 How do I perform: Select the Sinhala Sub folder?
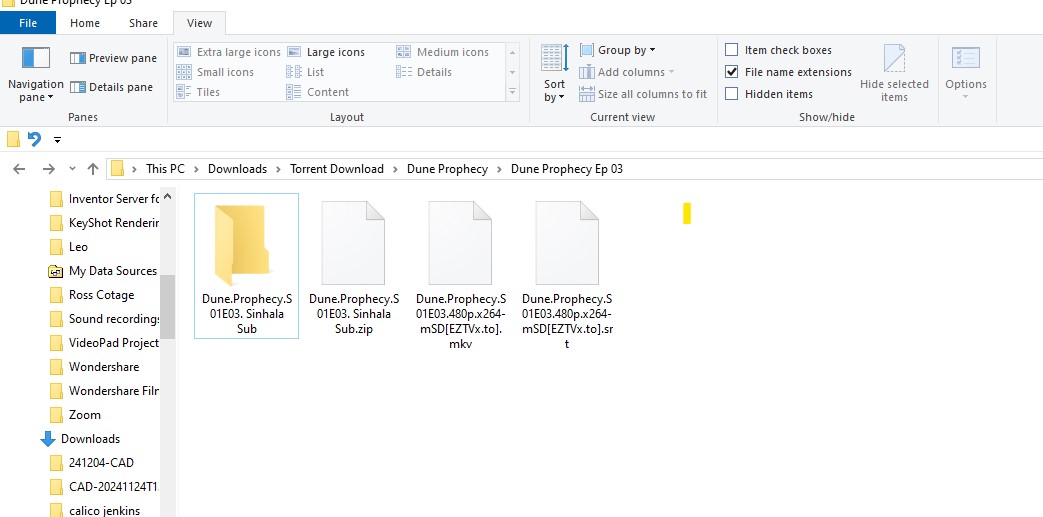pos(247,266)
